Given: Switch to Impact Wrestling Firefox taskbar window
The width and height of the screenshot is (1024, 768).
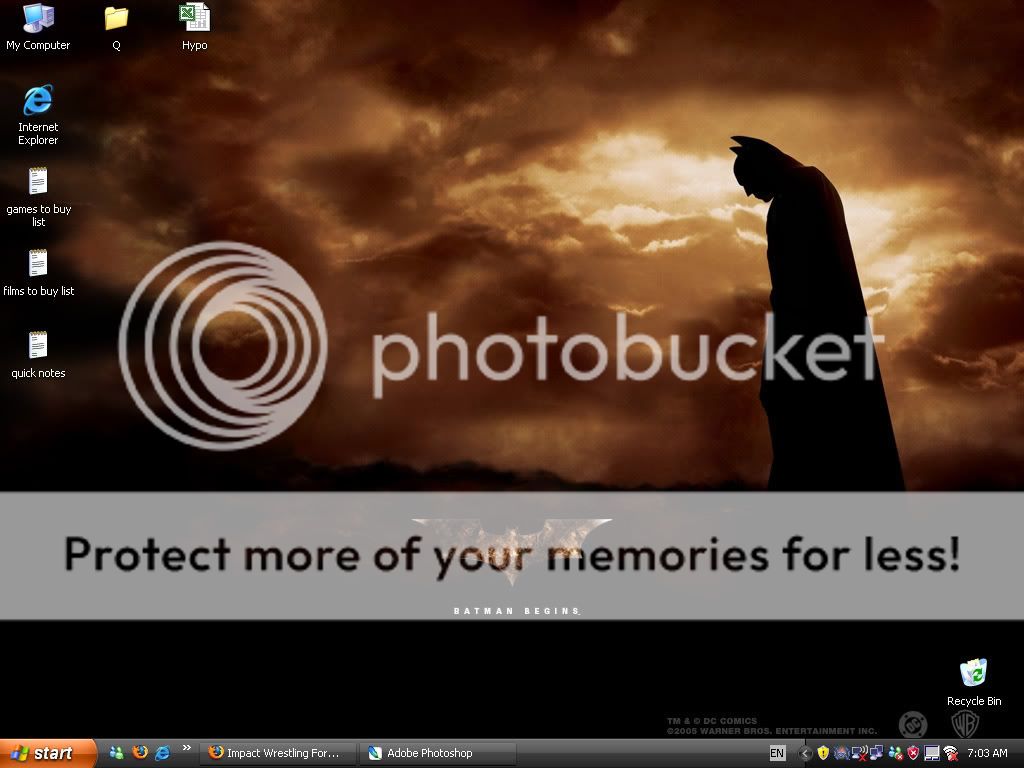Looking at the screenshot, I should tap(278, 753).
